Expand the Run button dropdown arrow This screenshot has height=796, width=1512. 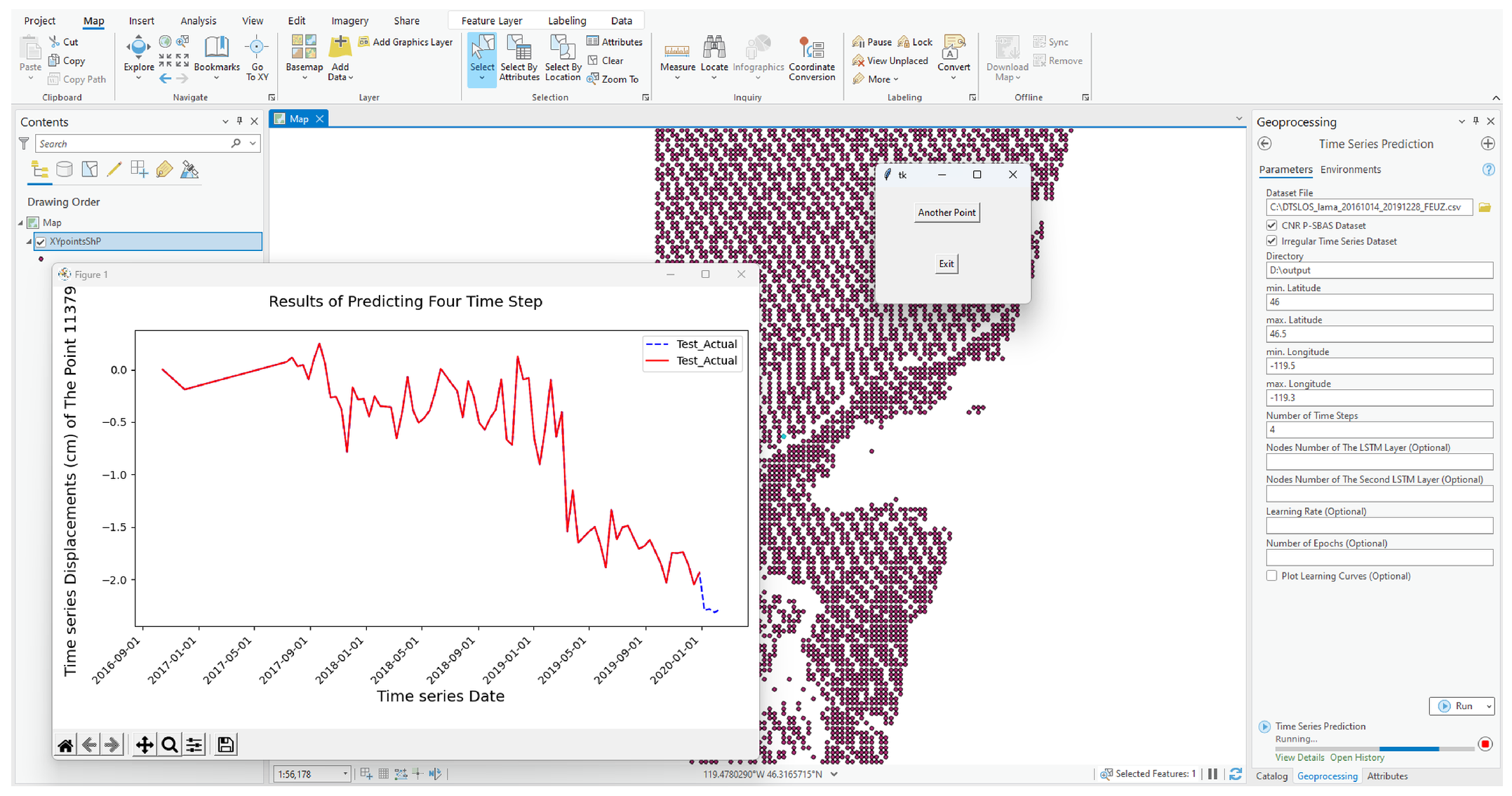pyautogui.click(x=1488, y=706)
